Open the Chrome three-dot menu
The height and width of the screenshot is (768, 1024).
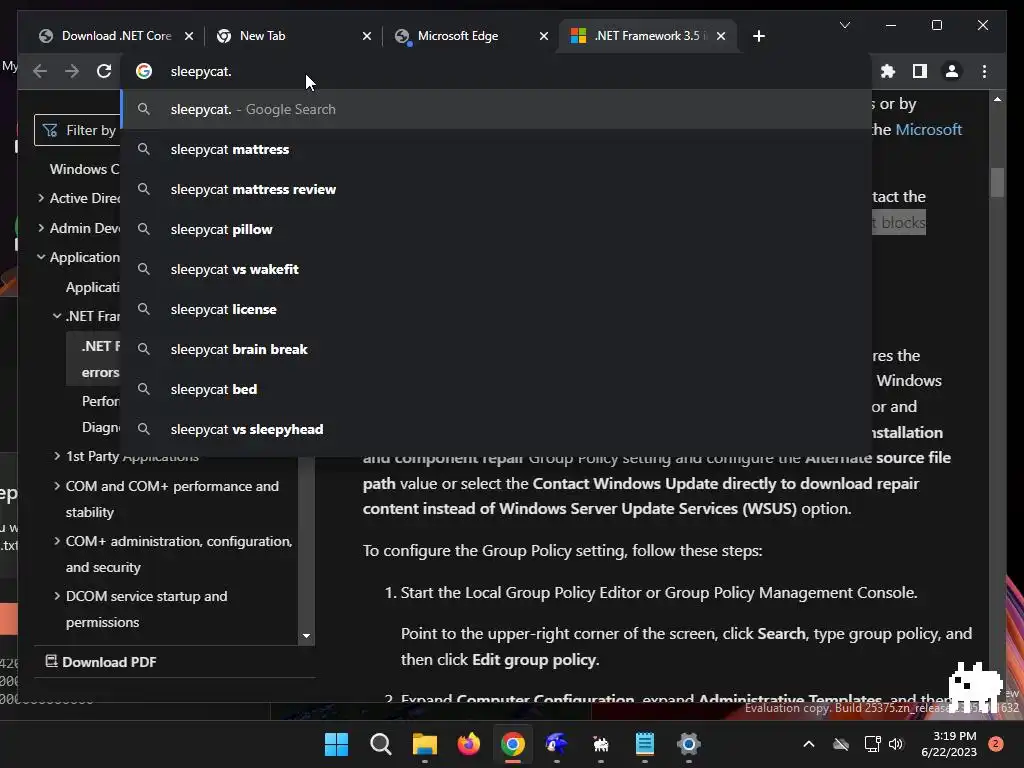pyautogui.click(x=984, y=71)
